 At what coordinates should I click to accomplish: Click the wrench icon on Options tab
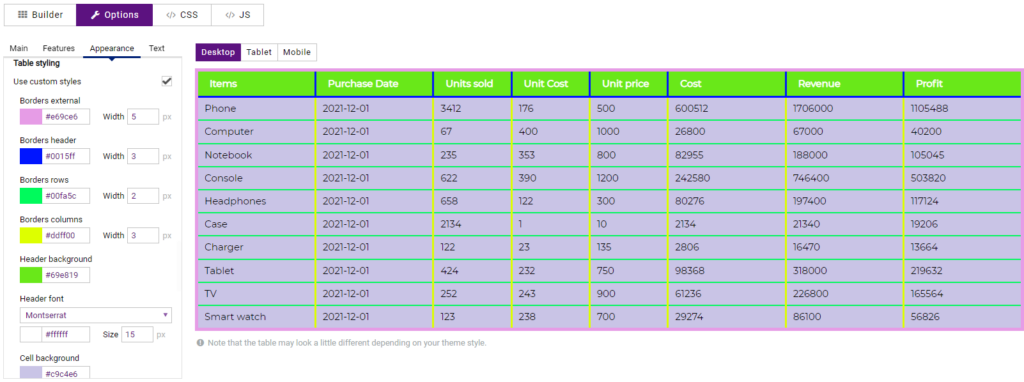pyautogui.click(x=95, y=15)
